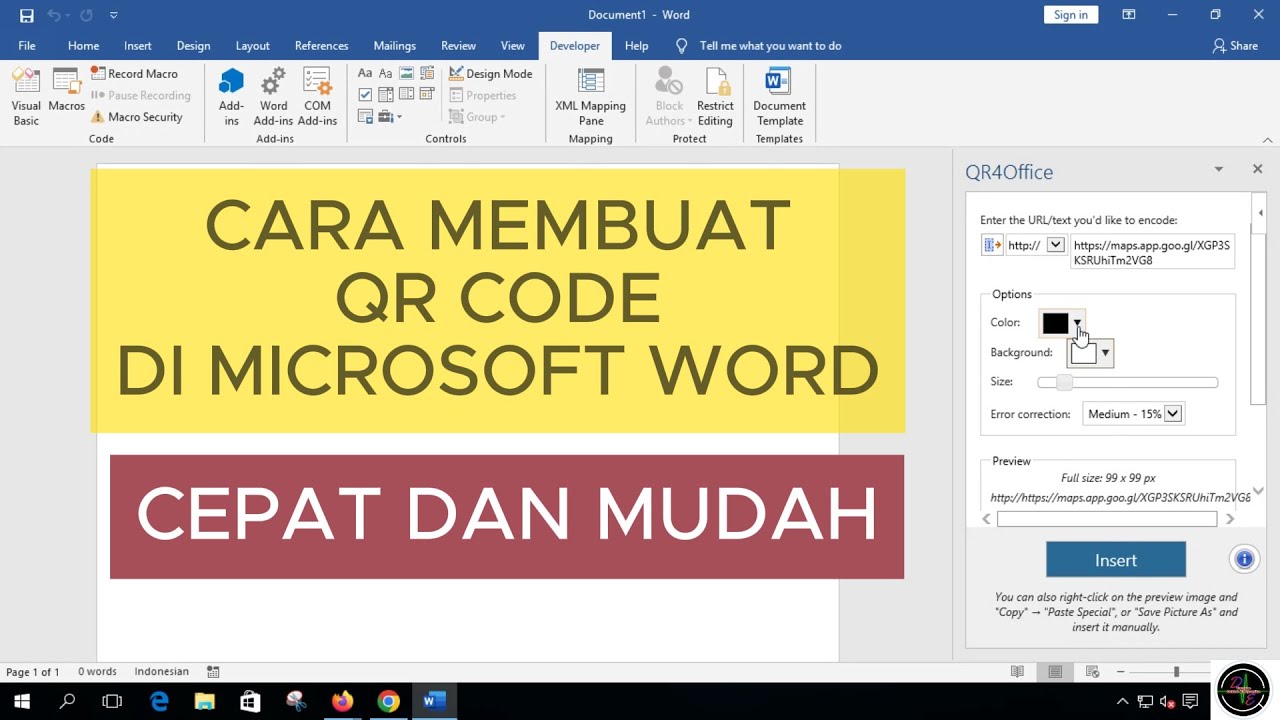Click the zoom slider handle

pos(1176,672)
